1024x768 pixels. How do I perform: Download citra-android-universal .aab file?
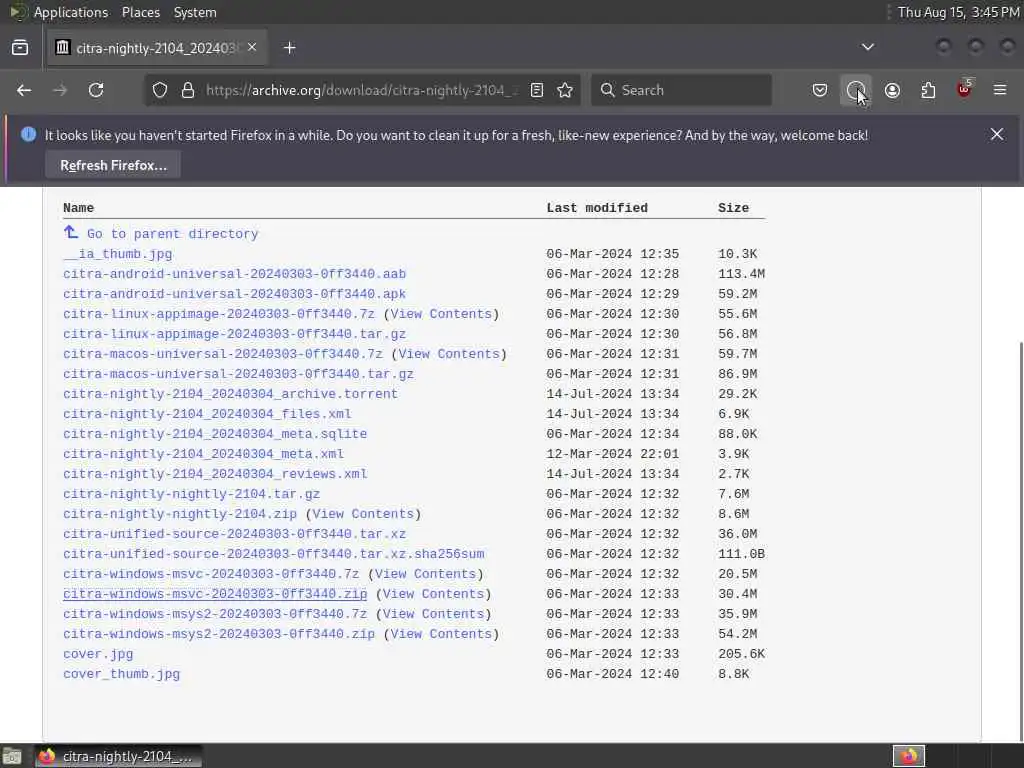[234, 274]
